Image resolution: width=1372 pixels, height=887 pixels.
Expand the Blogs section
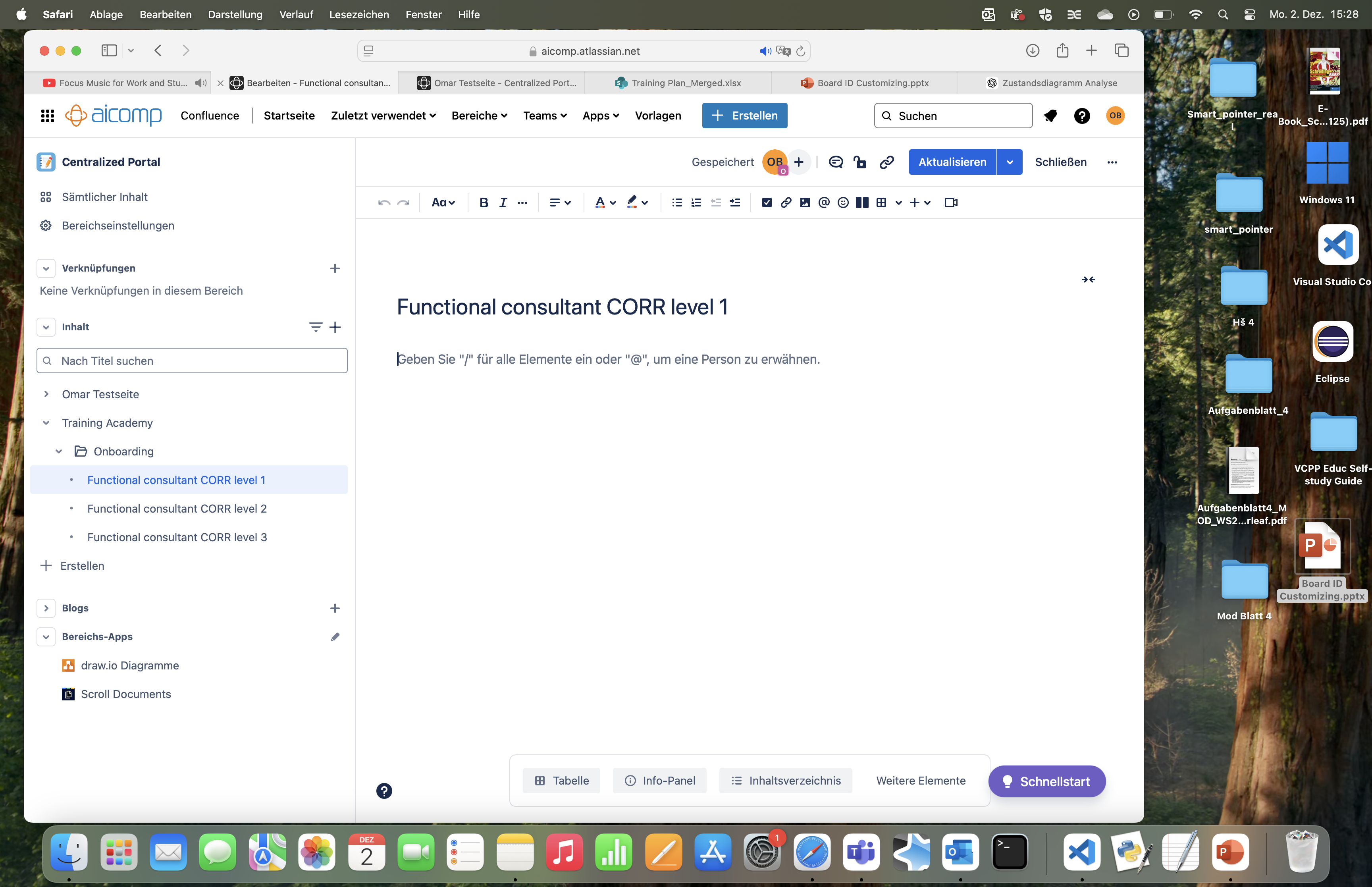(x=46, y=608)
